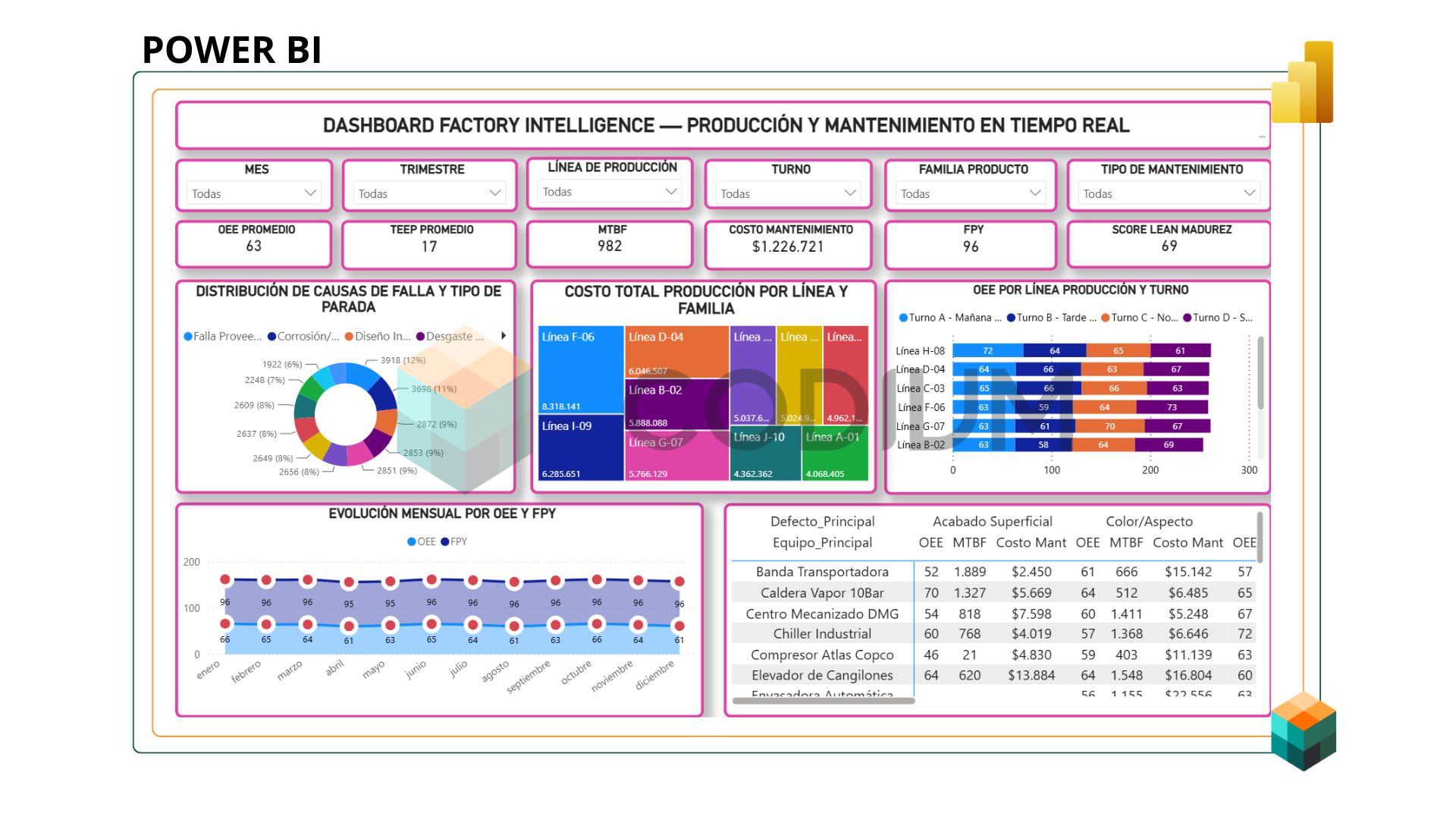Expand the FAMILIA PRODUCTO dropdown
This screenshot has width=1456, height=819.
(x=971, y=193)
